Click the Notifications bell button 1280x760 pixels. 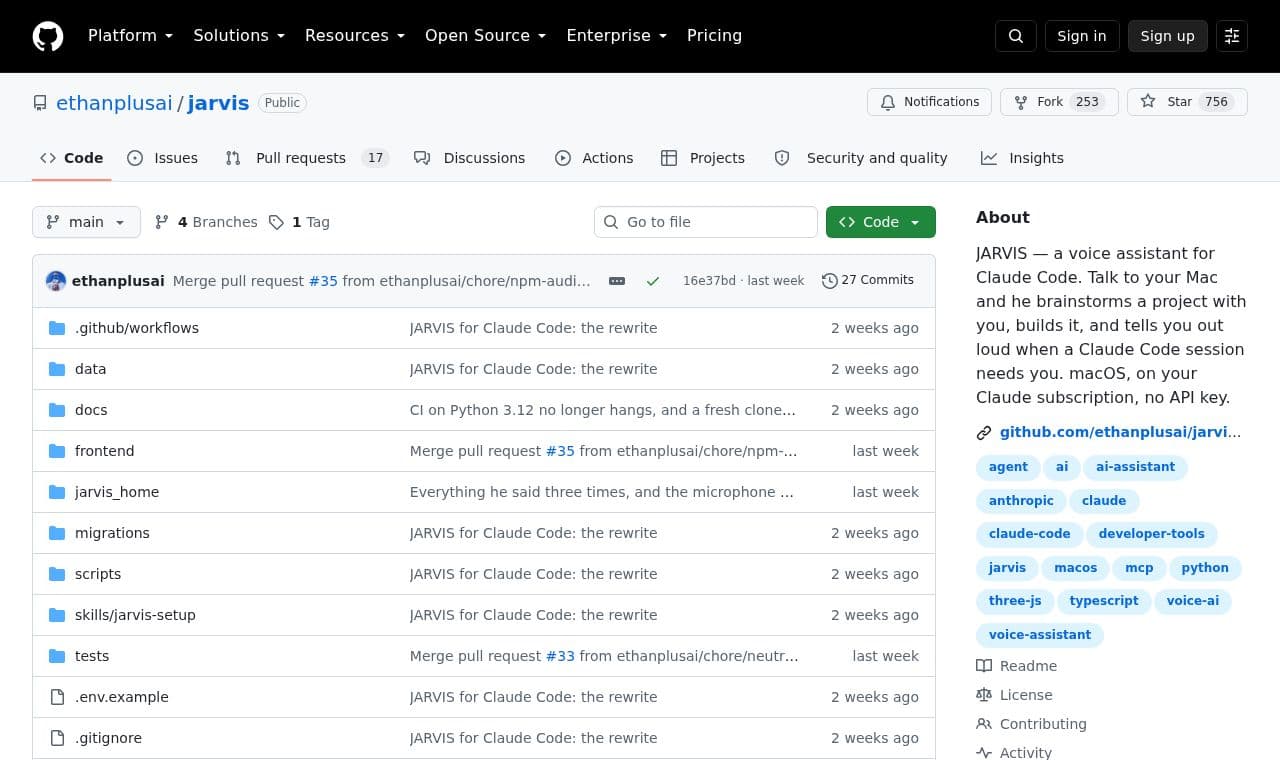[x=930, y=102]
